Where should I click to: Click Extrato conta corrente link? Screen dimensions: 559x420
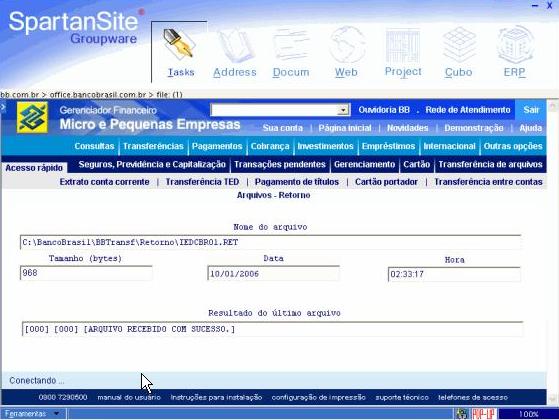pyautogui.click(x=104, y=182)
